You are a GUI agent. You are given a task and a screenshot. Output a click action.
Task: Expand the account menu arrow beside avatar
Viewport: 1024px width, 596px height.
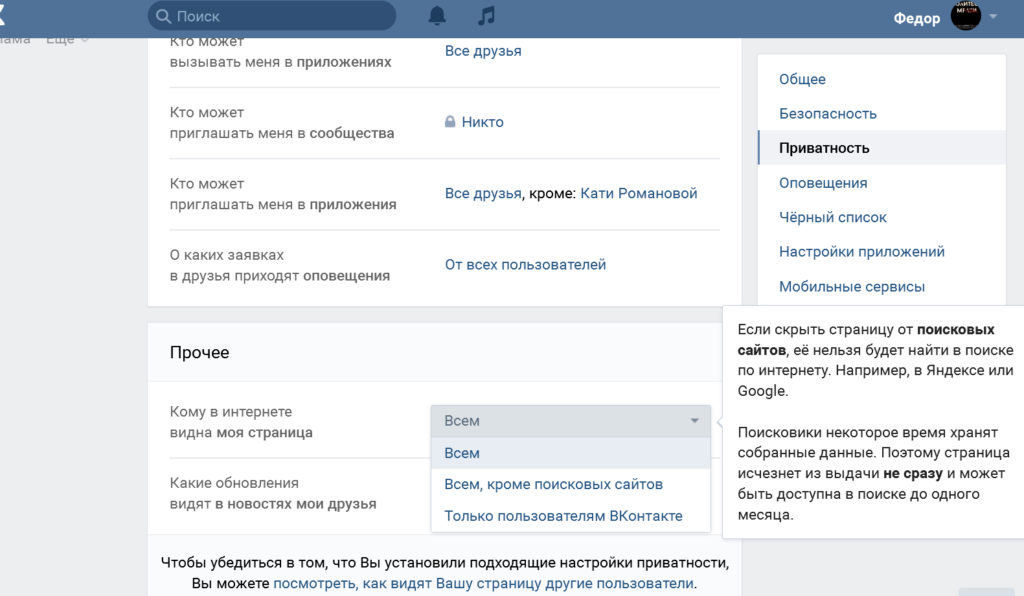tap(993, 16)
